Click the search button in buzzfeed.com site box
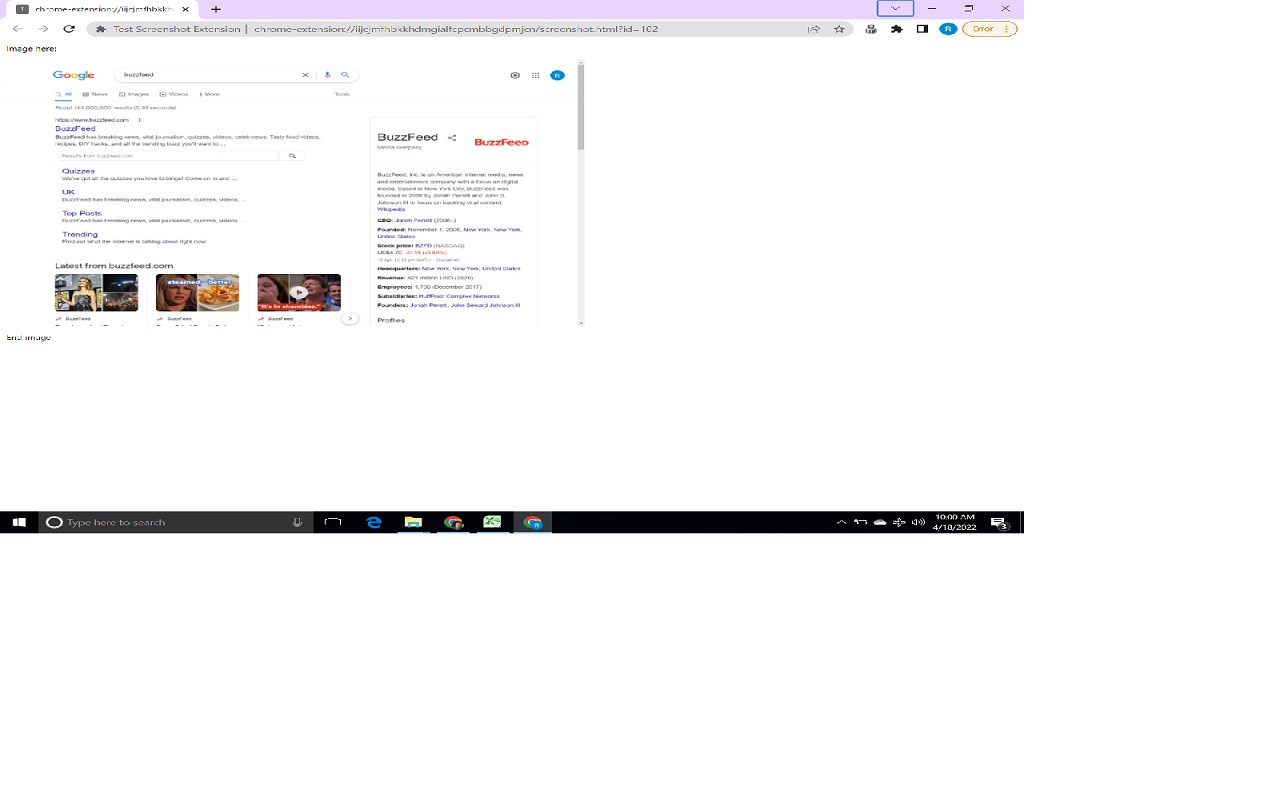Screen dimensions: 1280x800 coord(292,156)
